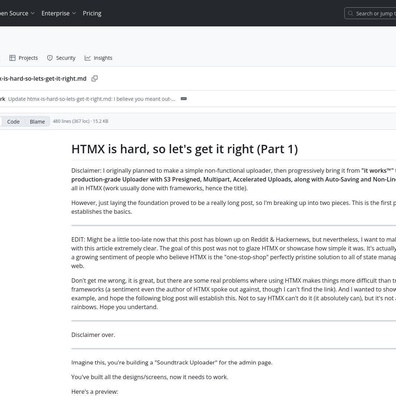
Task: Click the Disclaimer over paragraph text
Action: tap(93, 335)
